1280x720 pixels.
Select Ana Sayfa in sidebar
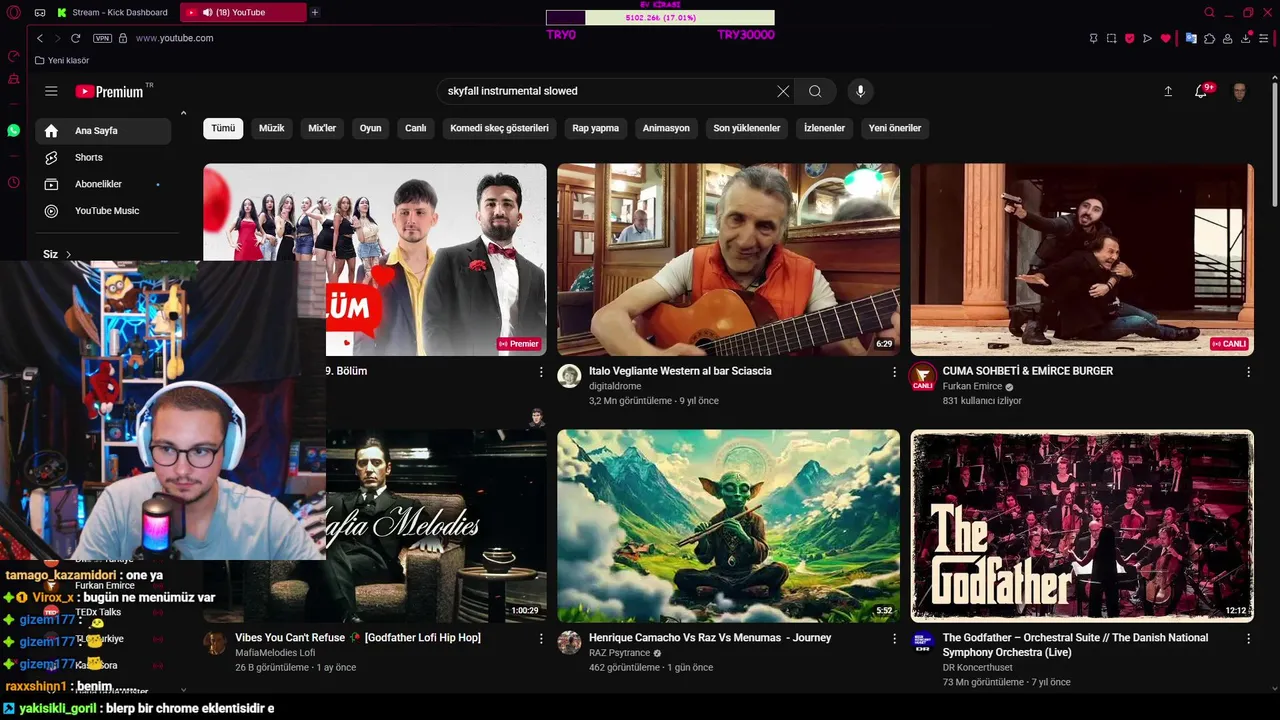click(103, 131)
